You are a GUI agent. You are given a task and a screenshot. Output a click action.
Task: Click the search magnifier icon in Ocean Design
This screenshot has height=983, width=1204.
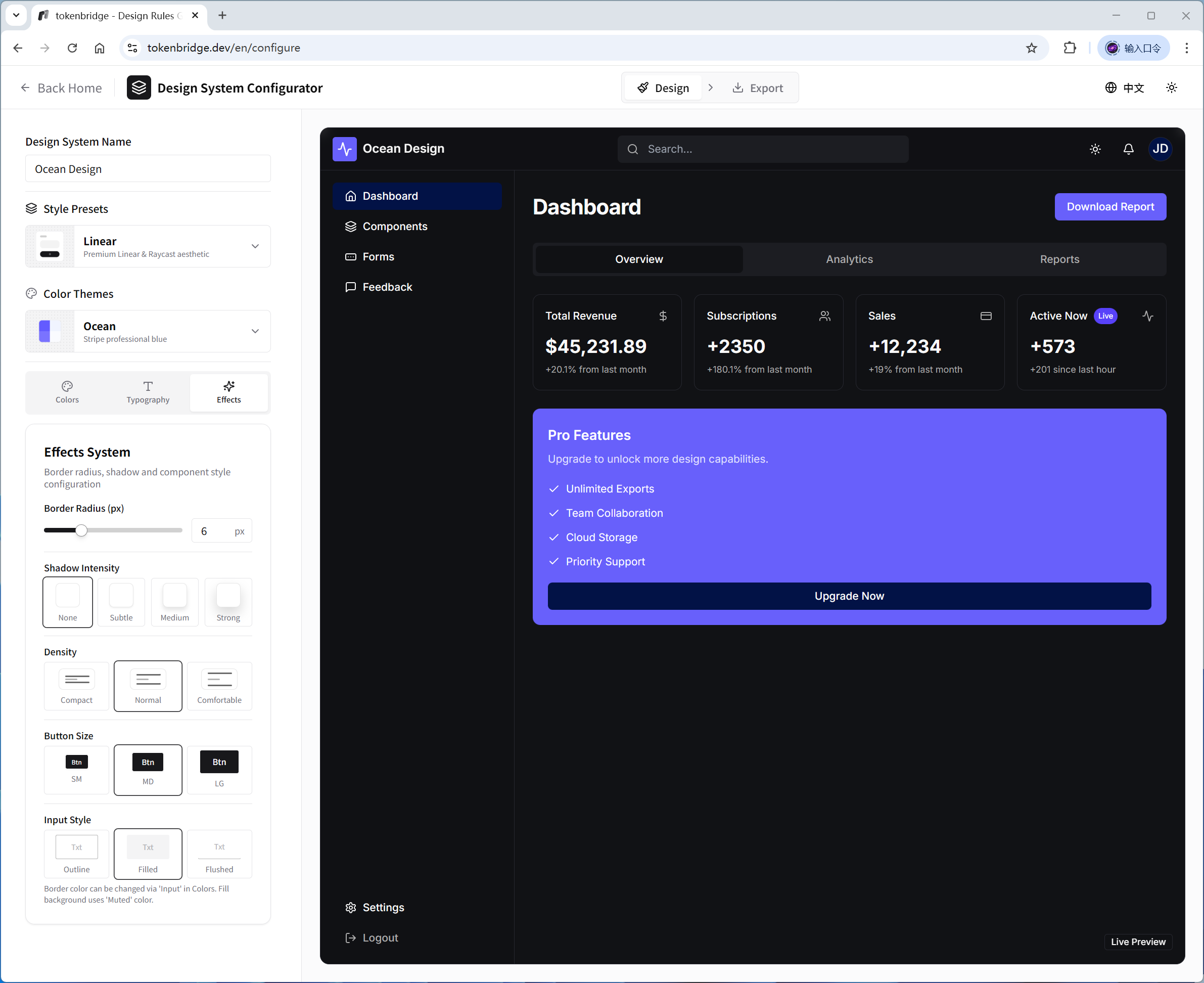(x=633, y=149)
